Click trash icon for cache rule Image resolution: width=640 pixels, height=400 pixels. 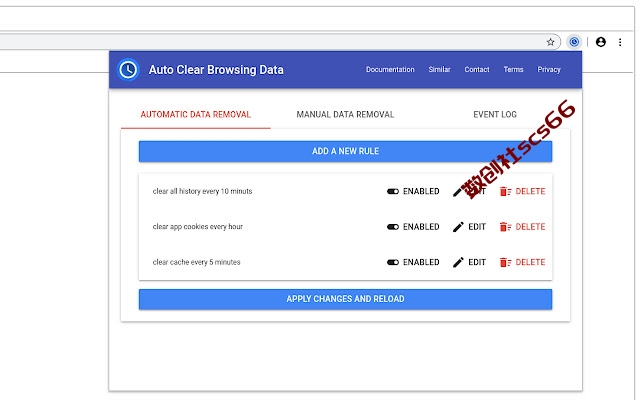(x=505, y=262)
